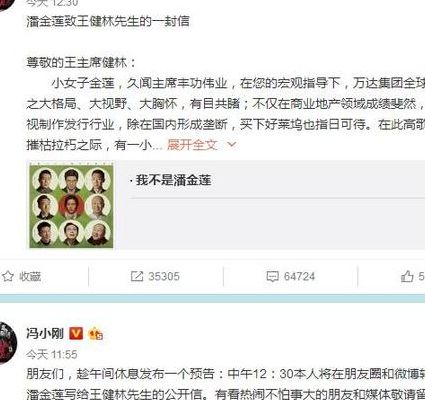Click the orange V verified badge
Image resolution: width=425 pixels, height=400 pixels.
tap(76, 333)
